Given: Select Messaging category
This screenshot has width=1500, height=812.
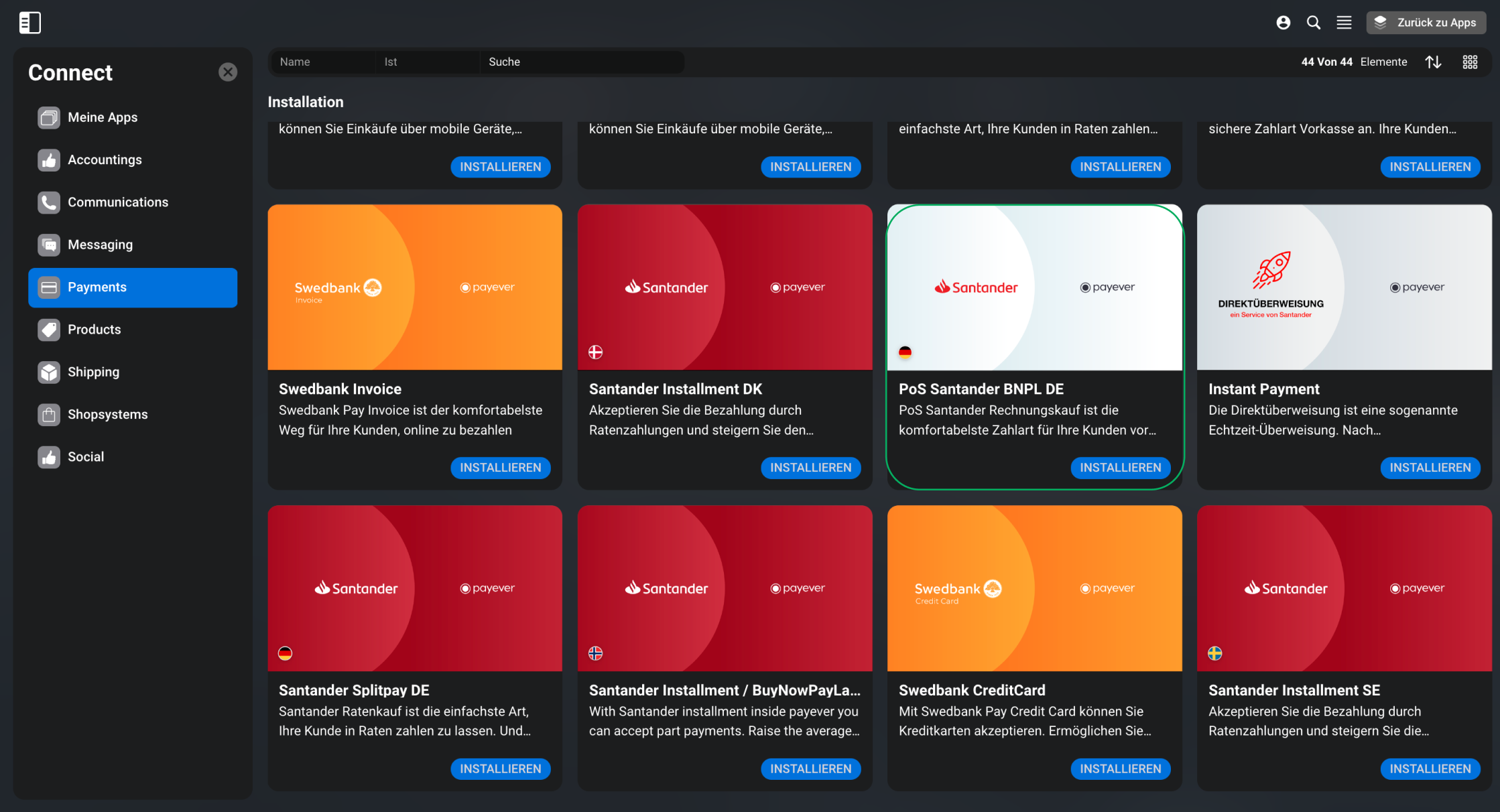Looking at the screenshot, I should tap(133, 245).
